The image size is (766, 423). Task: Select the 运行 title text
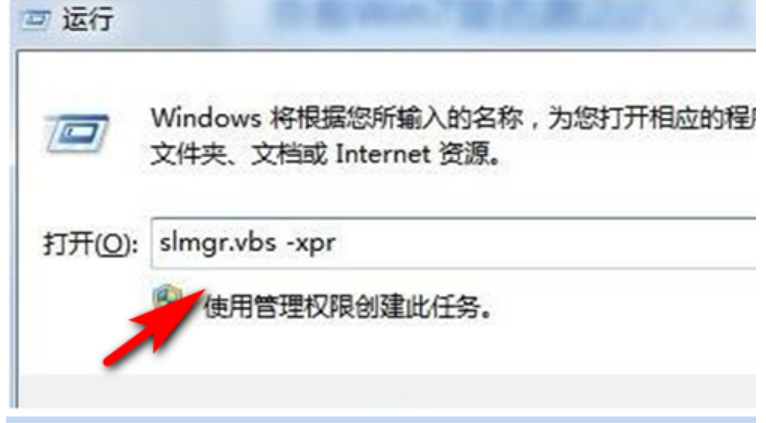pos(88,20)
